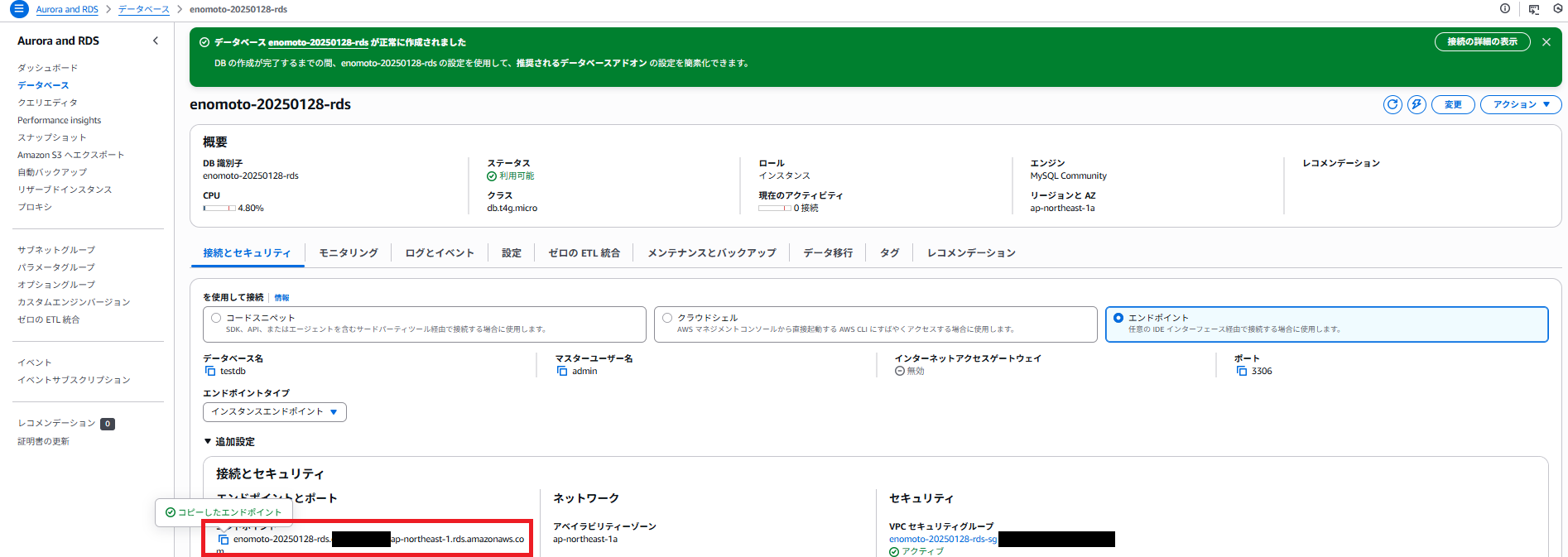Screen dimensions: 1568x557
Task: Go to ダッシュボード in sidebar
Action: coord(48,68)
